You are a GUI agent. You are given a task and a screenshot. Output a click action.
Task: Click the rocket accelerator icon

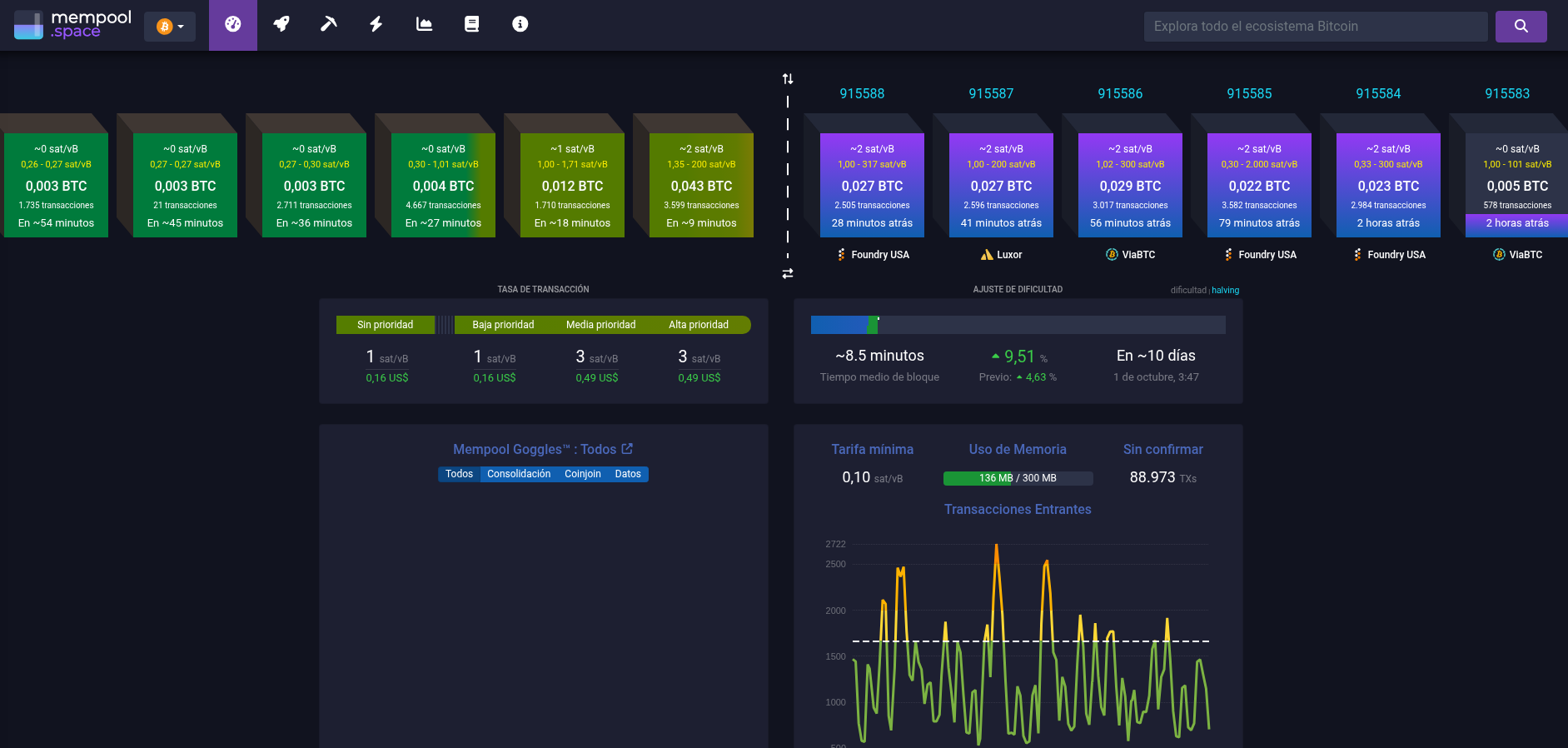click(281, 25)
